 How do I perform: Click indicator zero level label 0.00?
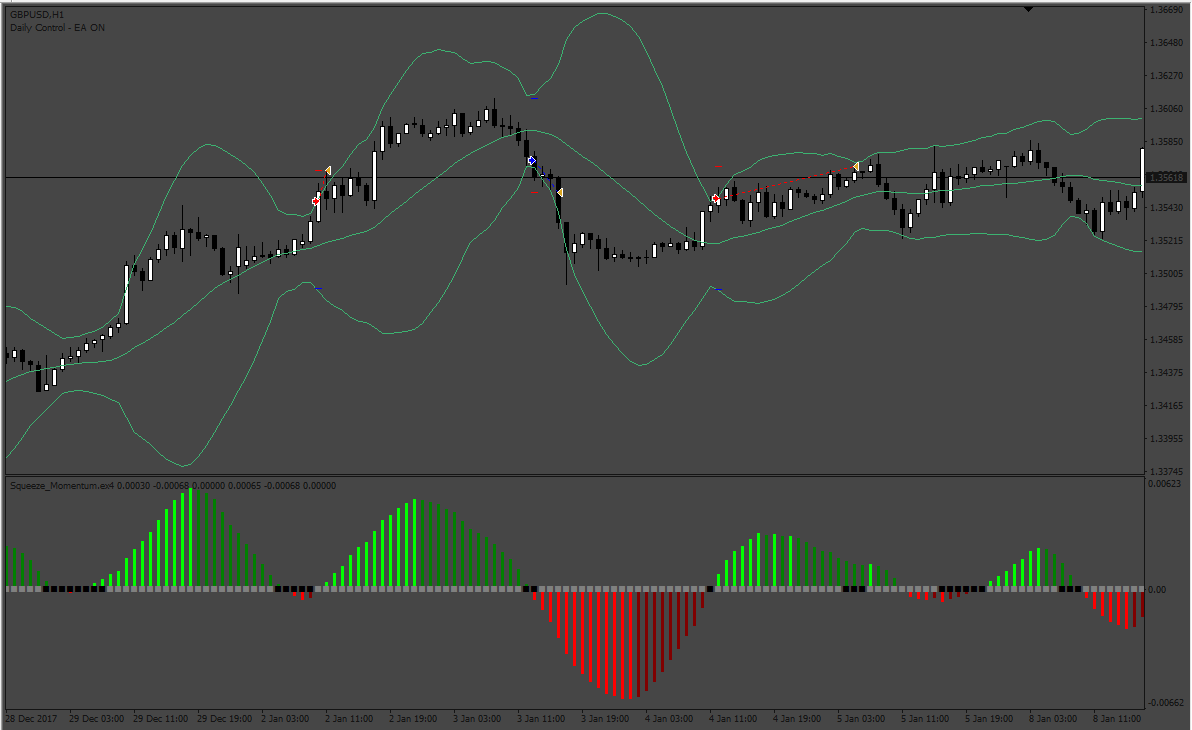click(x=1157, y=589)
